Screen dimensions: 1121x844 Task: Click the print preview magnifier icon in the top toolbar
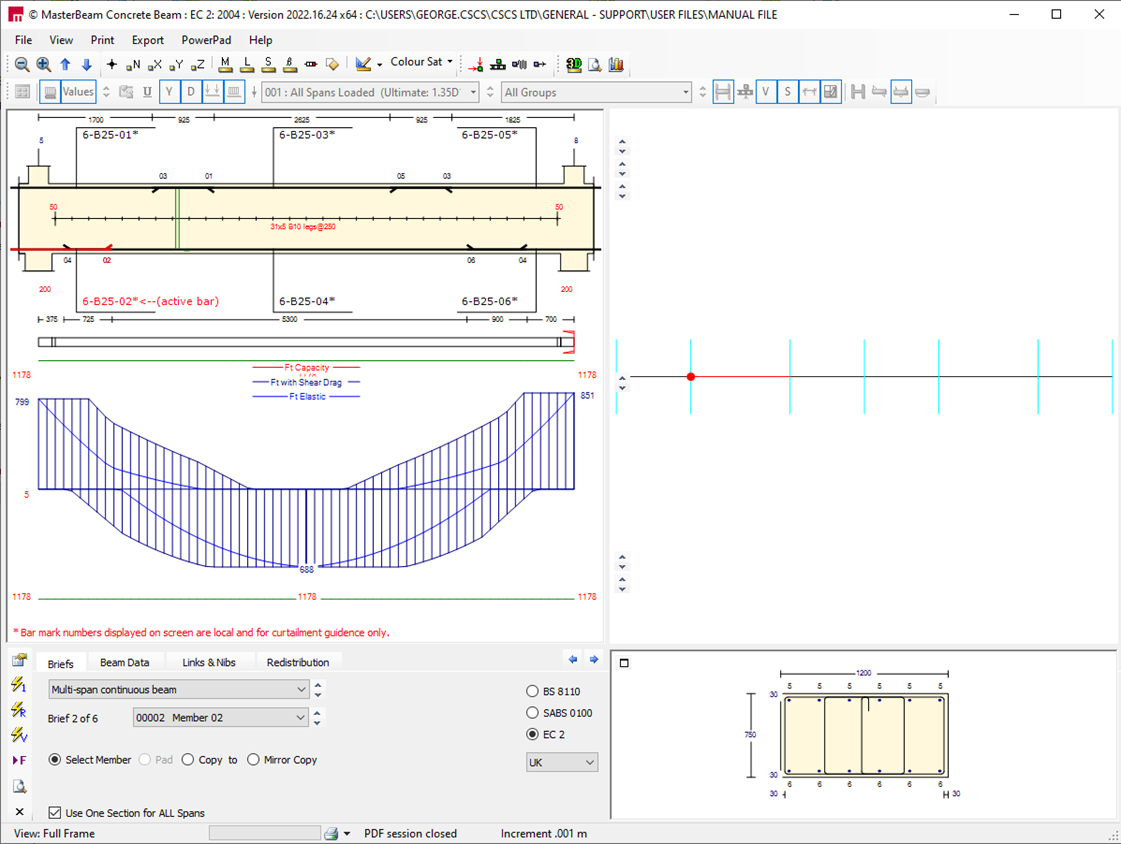tap(594, 64)
